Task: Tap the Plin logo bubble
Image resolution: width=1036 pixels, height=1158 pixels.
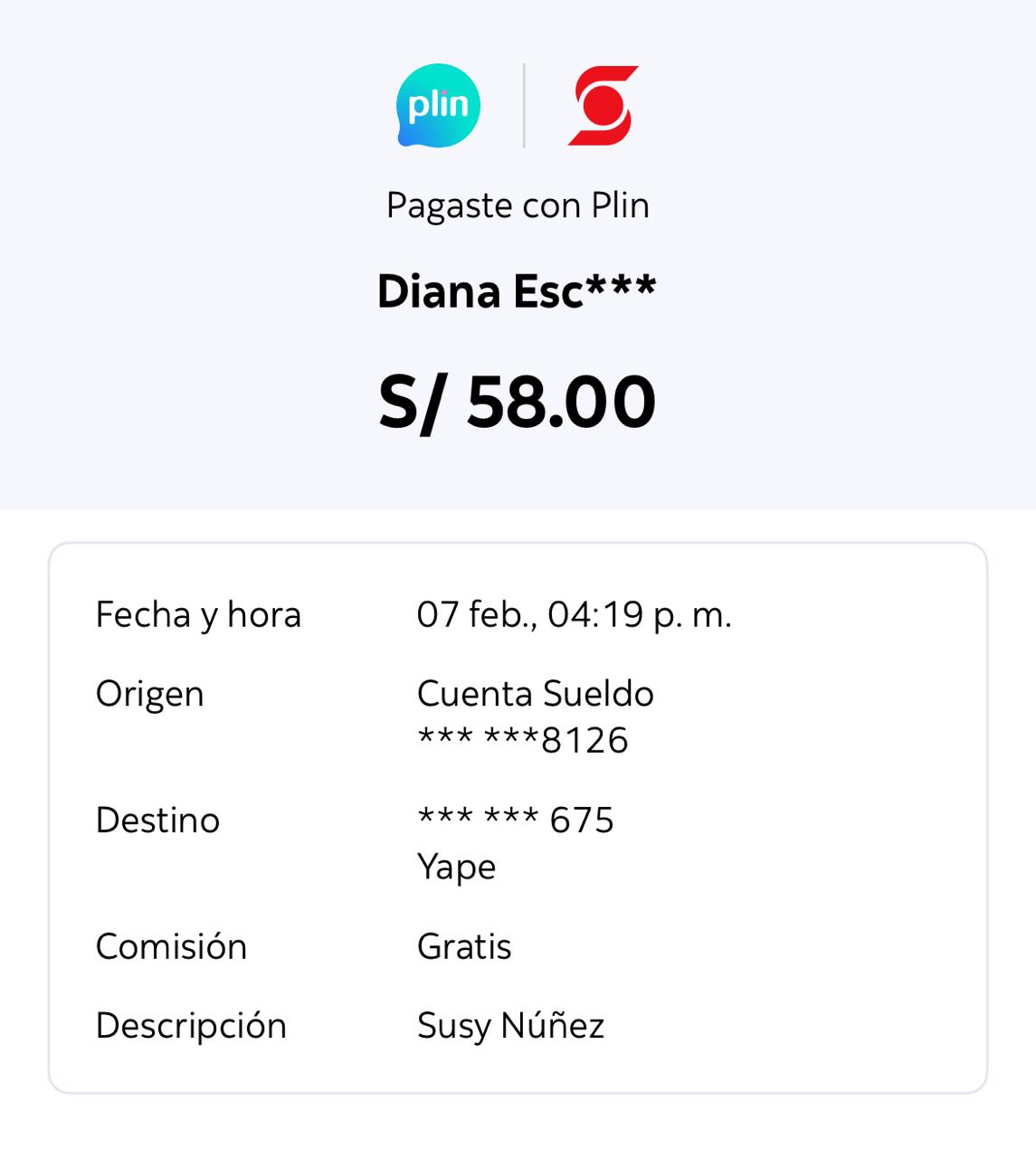Action: point(439,106)
